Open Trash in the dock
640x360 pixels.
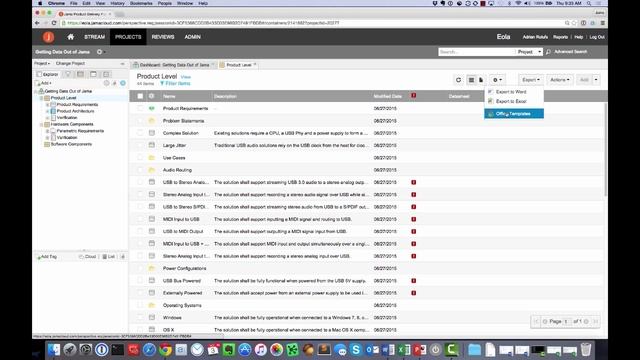(x=586, y=350)
